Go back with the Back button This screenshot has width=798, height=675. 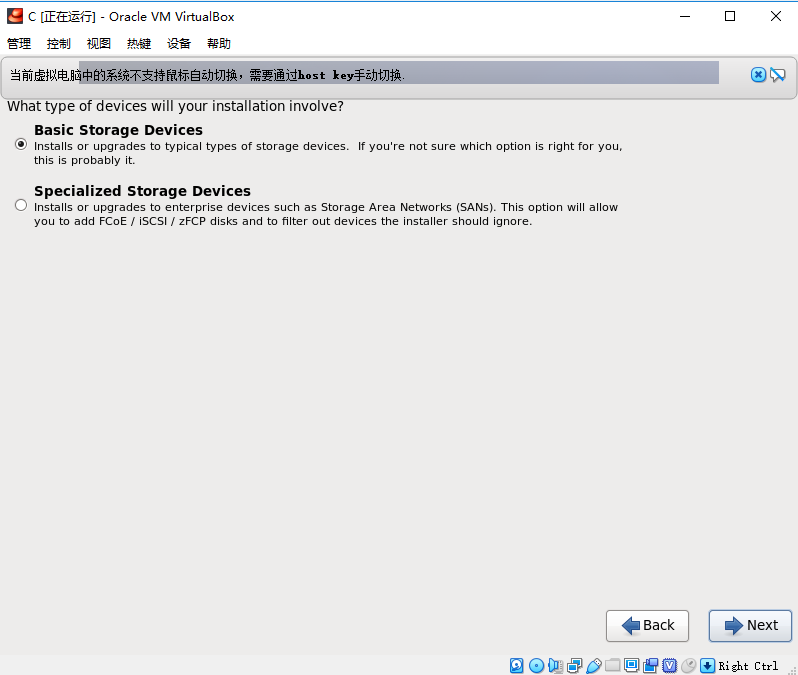click(647, 625)
